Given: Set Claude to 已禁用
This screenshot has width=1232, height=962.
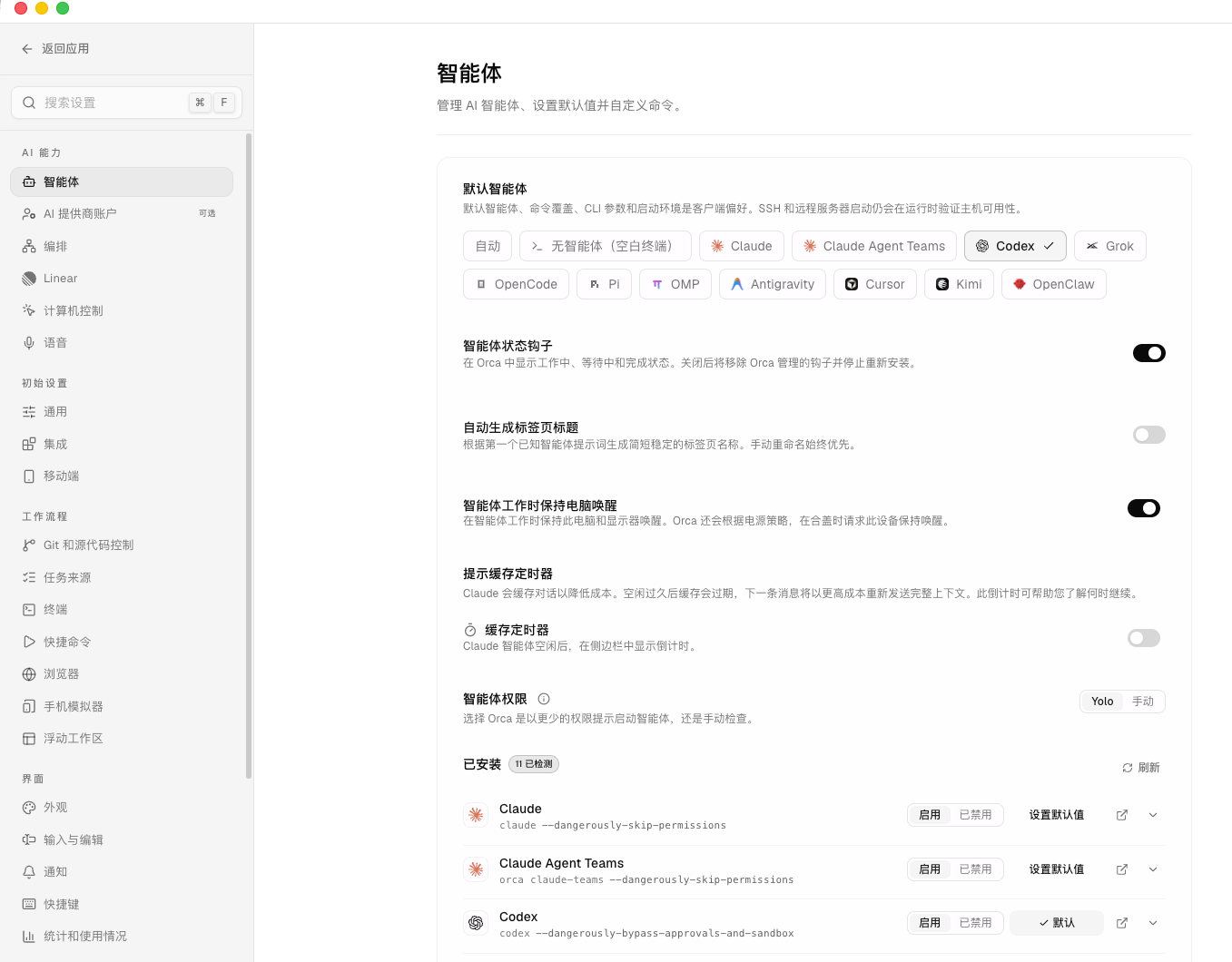Looking at the screenshot, I should 976,815.
